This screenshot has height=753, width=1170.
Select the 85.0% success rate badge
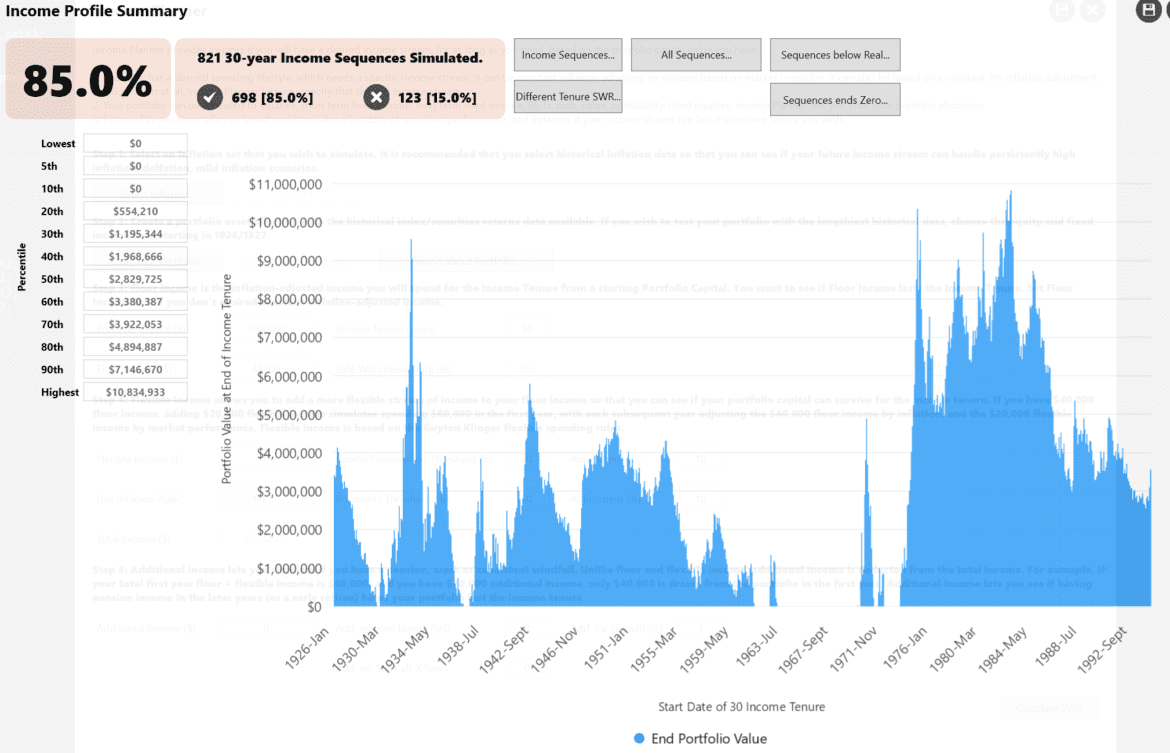pyautogui.click(x=88, y=78)
